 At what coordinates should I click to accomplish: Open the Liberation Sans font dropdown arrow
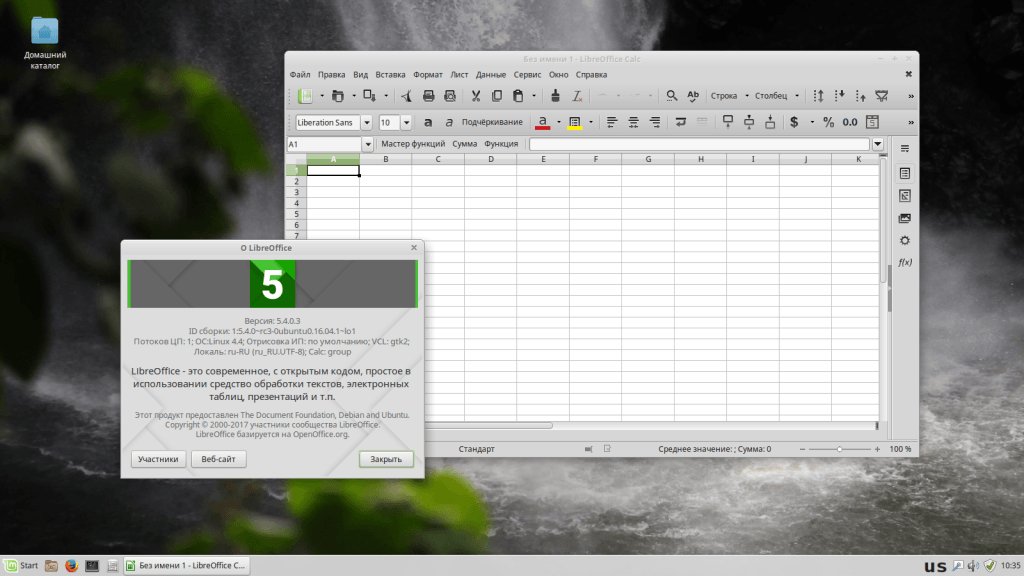366,123
